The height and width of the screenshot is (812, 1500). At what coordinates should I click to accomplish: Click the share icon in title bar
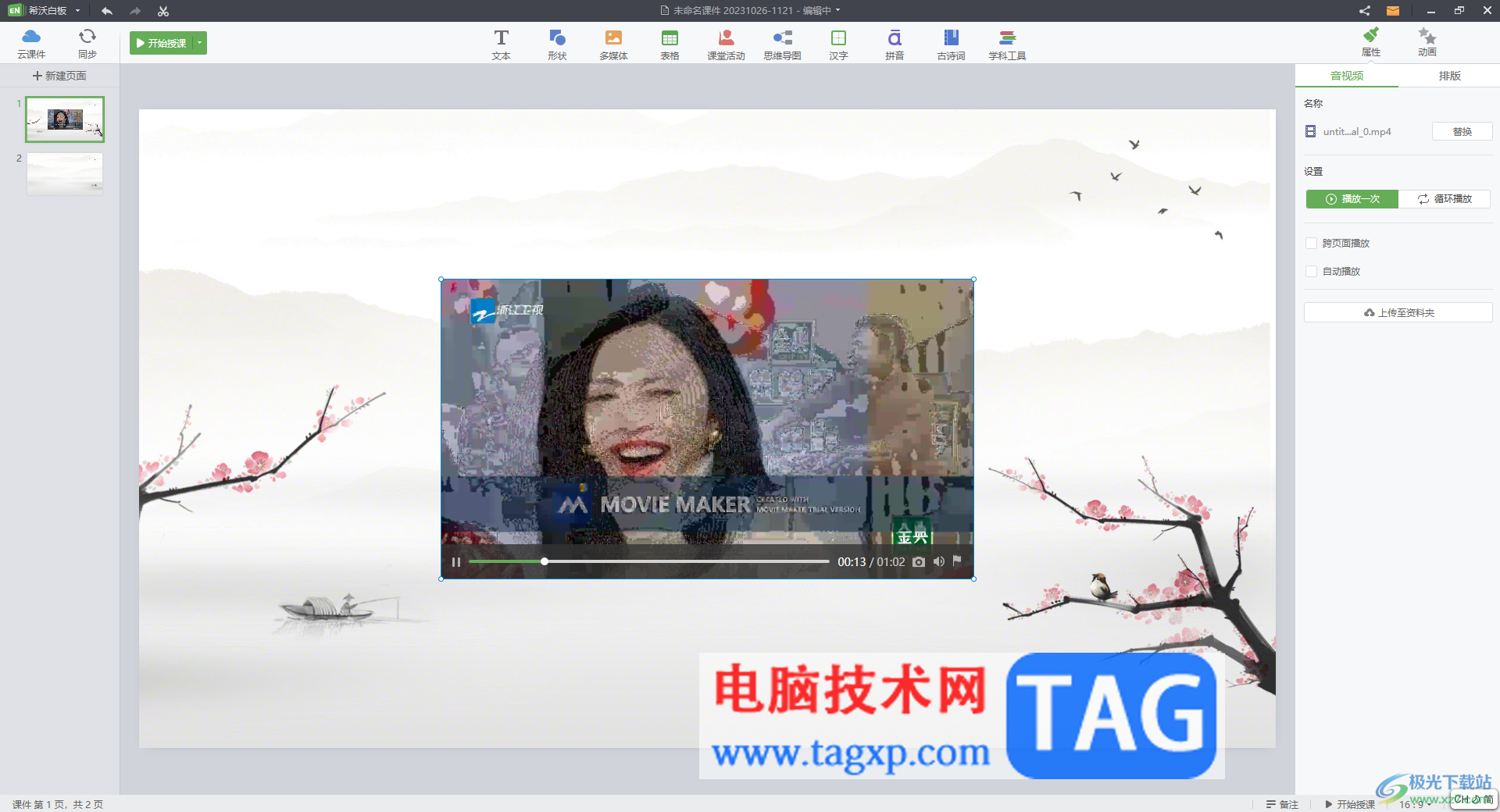coord(1365,11)
